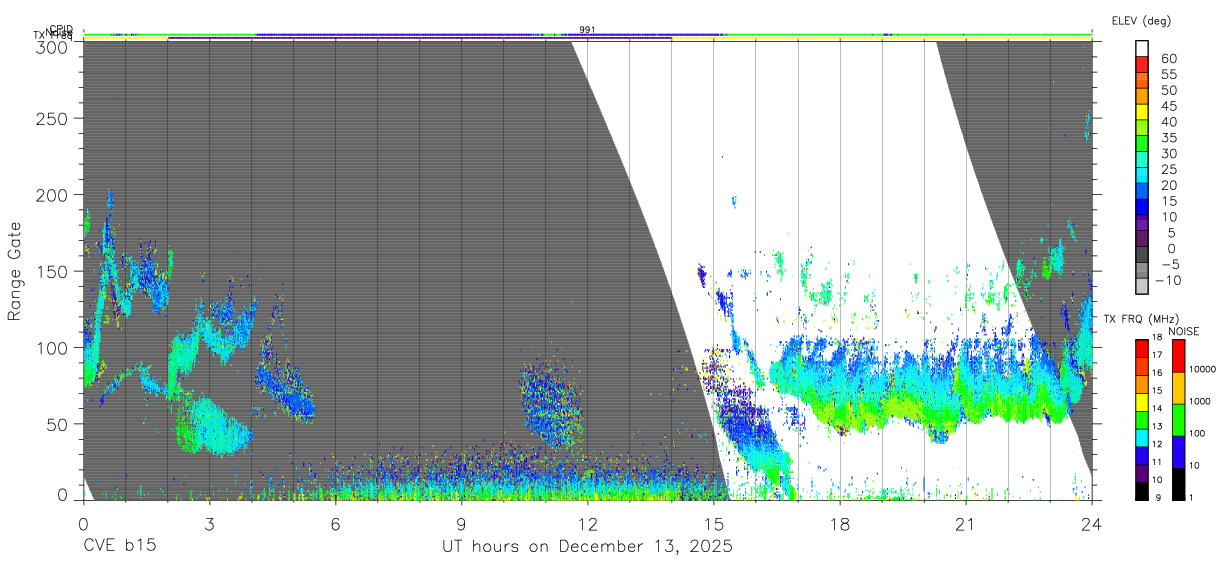Select the light gray bottom band in ELEV color bar

coord(1142,287)
